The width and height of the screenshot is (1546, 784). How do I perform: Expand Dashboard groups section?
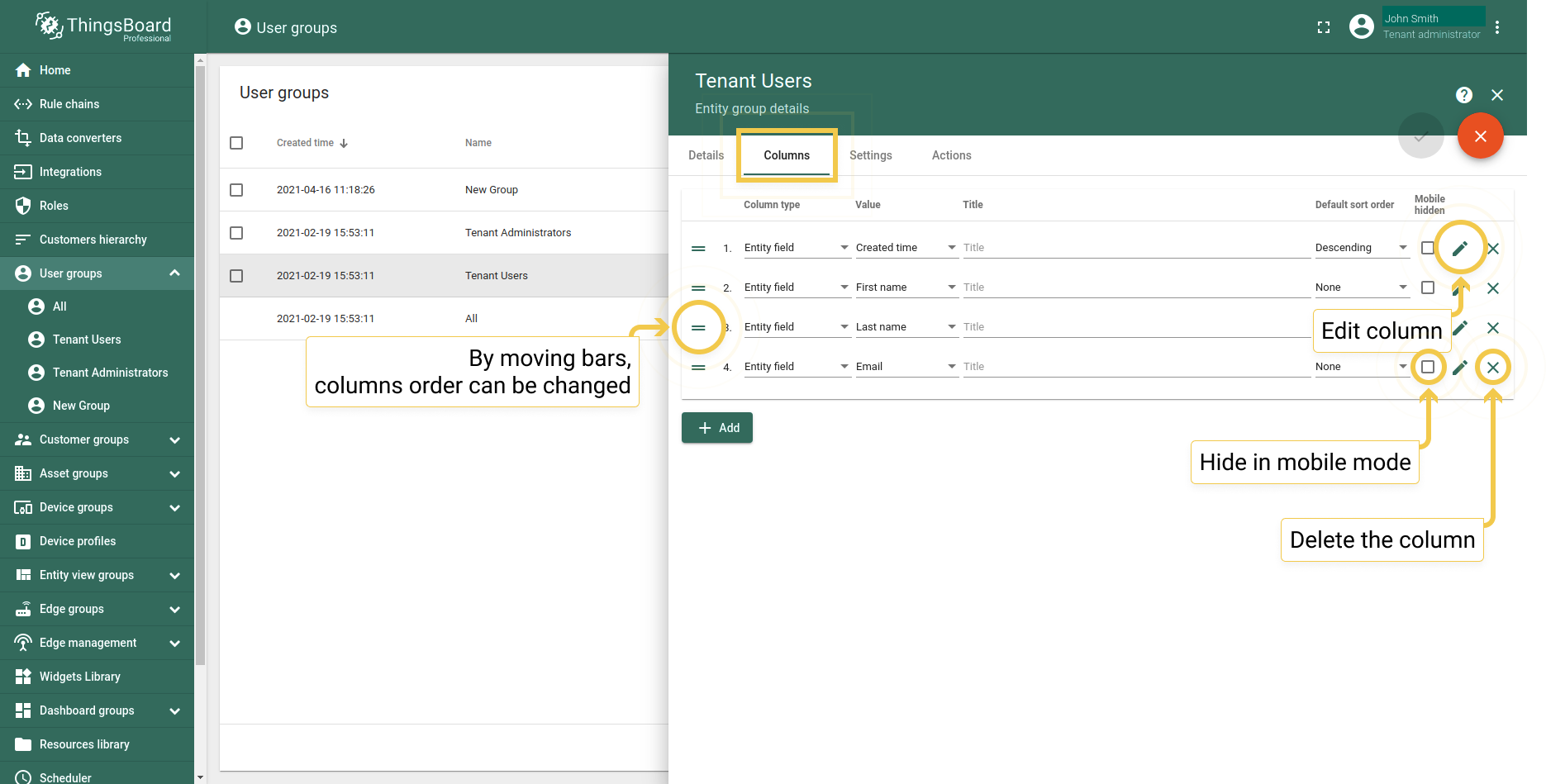pyautogui.click(x=174, y=710)
